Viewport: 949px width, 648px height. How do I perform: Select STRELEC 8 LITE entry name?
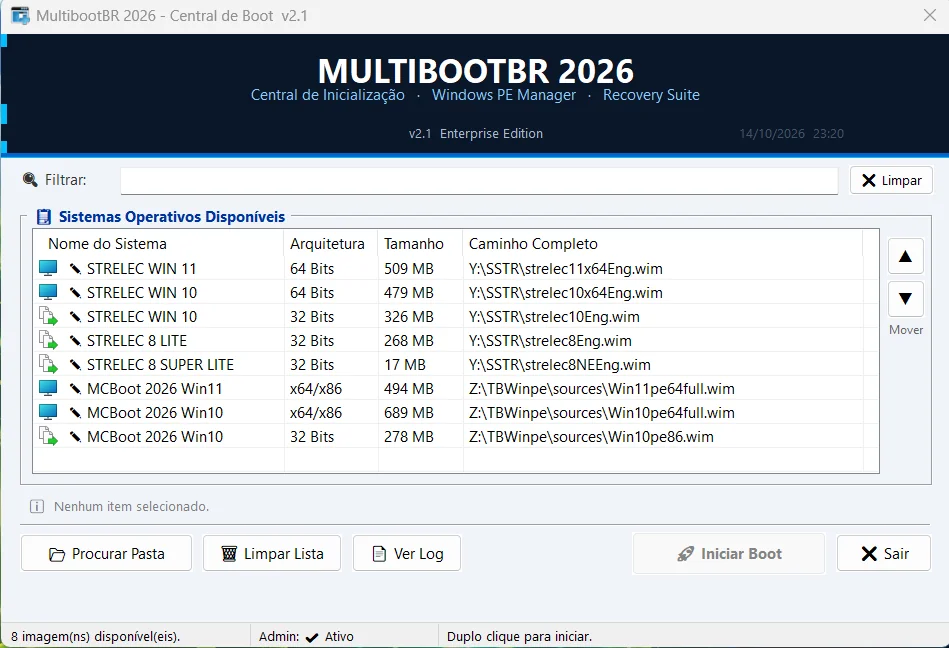[x=137, y=341]
